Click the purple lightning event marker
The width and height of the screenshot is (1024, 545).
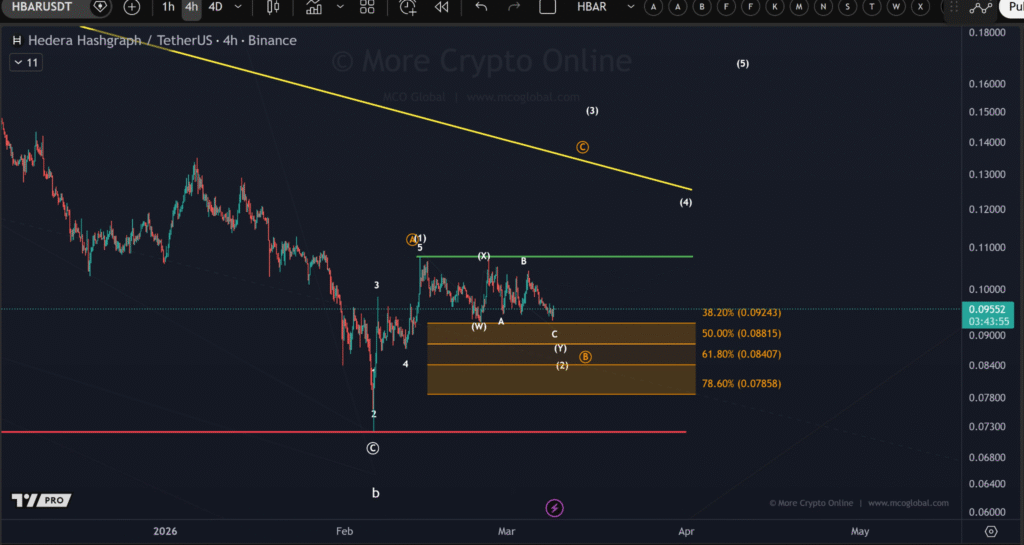[554, 508]
